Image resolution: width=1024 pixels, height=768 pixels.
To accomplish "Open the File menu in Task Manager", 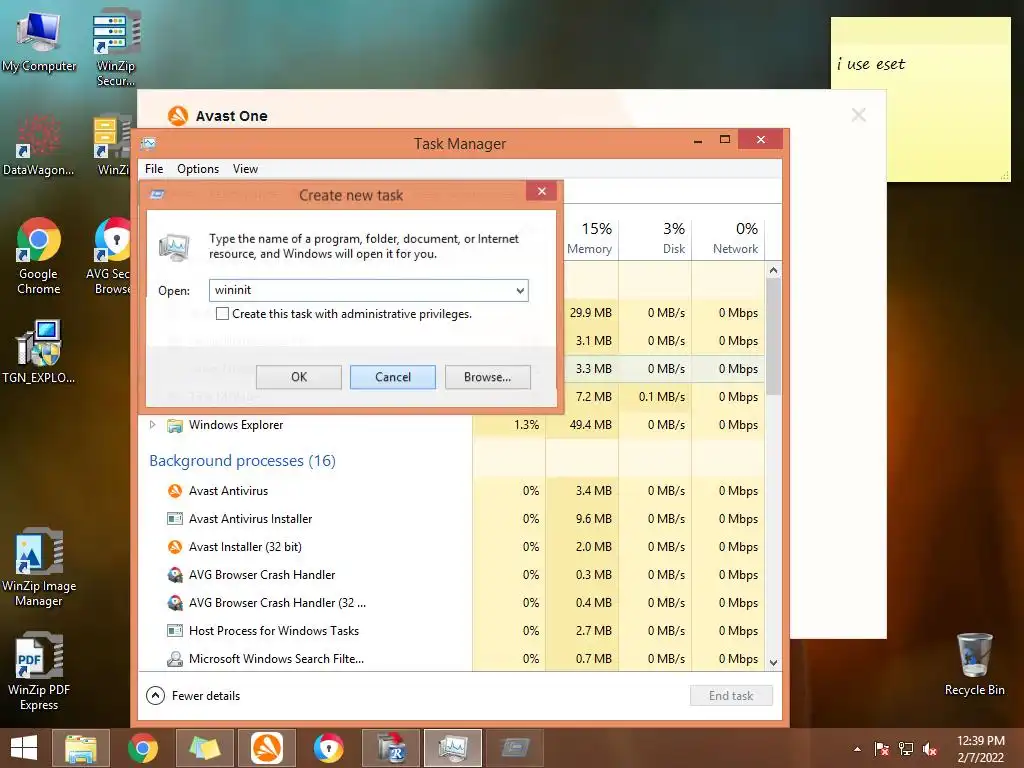I will coord(154,168).
